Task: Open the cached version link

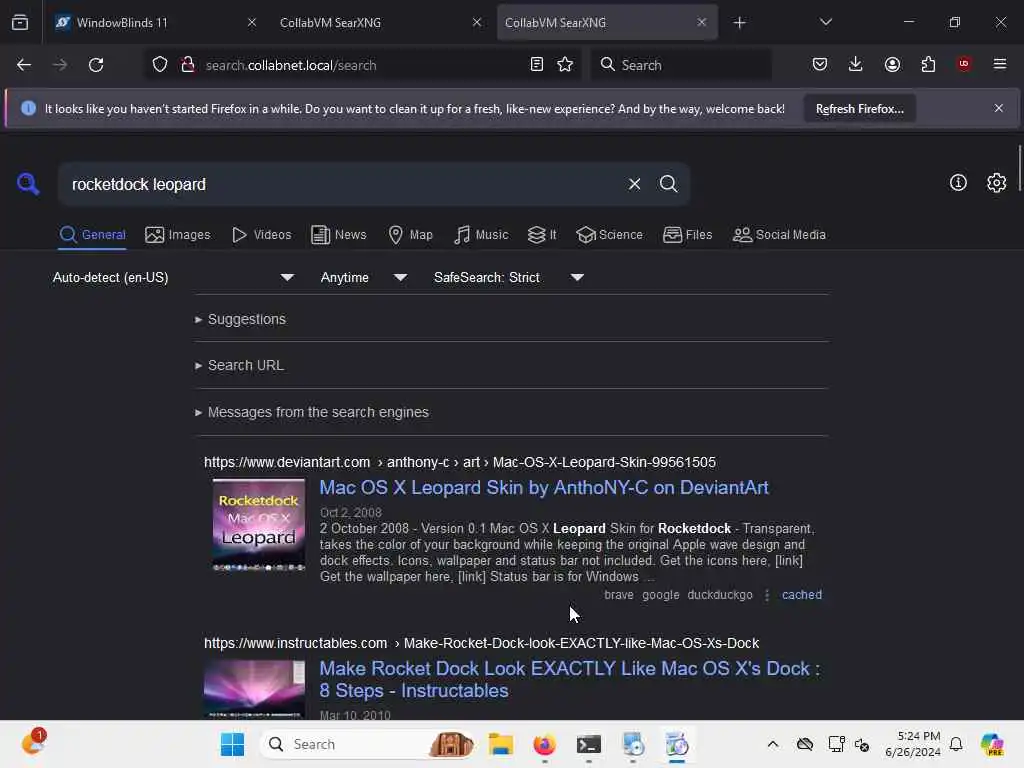Action: (802, 595)
